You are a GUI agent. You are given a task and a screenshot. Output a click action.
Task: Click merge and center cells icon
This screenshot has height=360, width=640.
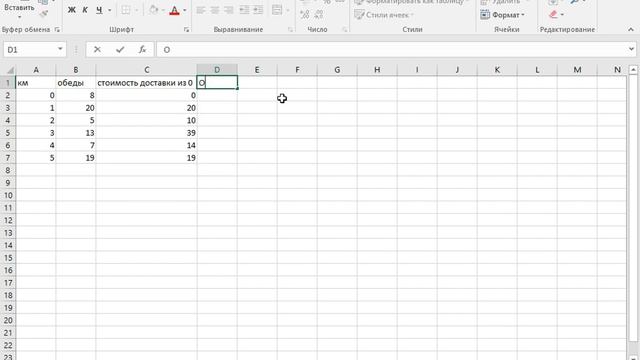pos(277,10)
